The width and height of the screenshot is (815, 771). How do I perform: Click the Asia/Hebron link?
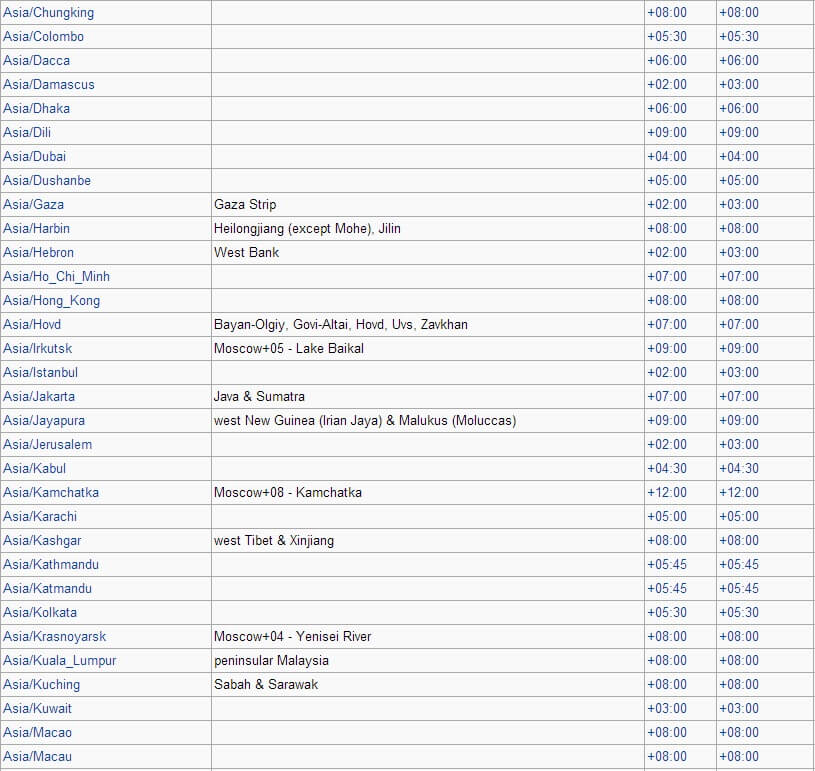click(38, 252)
